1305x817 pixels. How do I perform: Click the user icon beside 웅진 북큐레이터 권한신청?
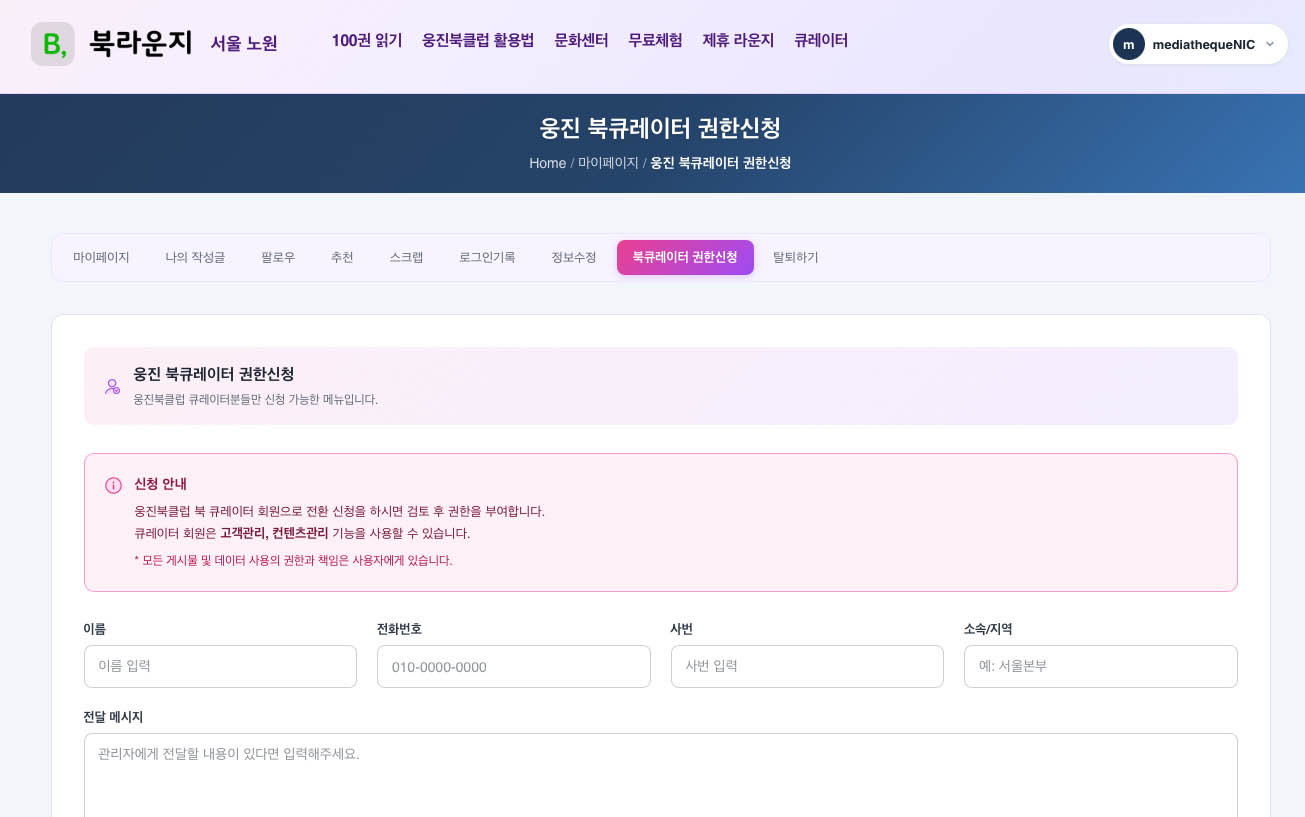[112, 386]
